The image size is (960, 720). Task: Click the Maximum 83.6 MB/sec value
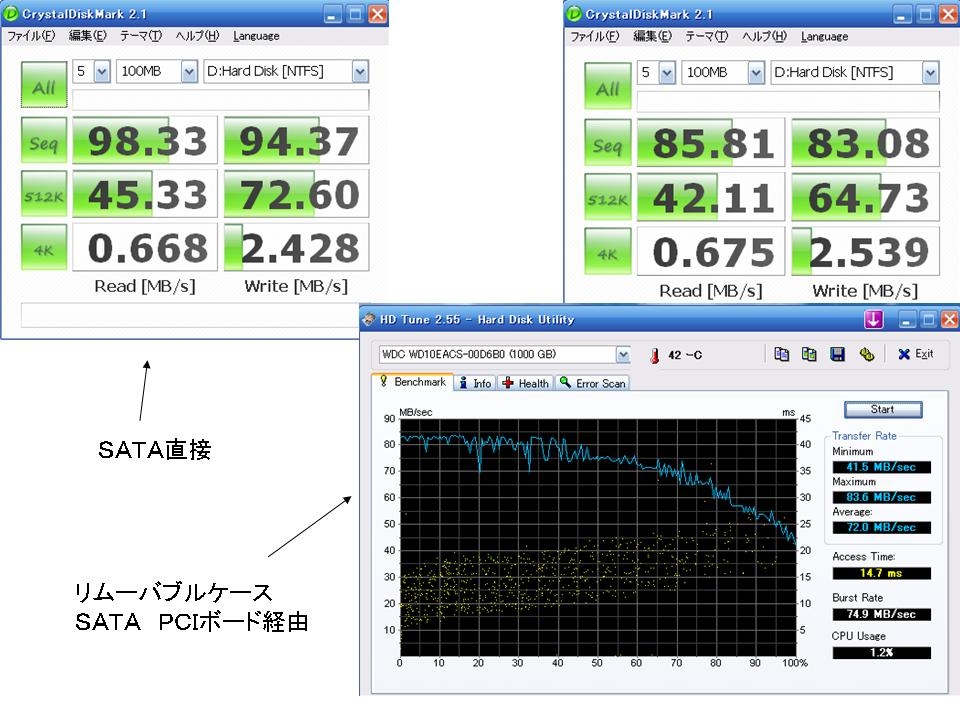coord(881,497)
